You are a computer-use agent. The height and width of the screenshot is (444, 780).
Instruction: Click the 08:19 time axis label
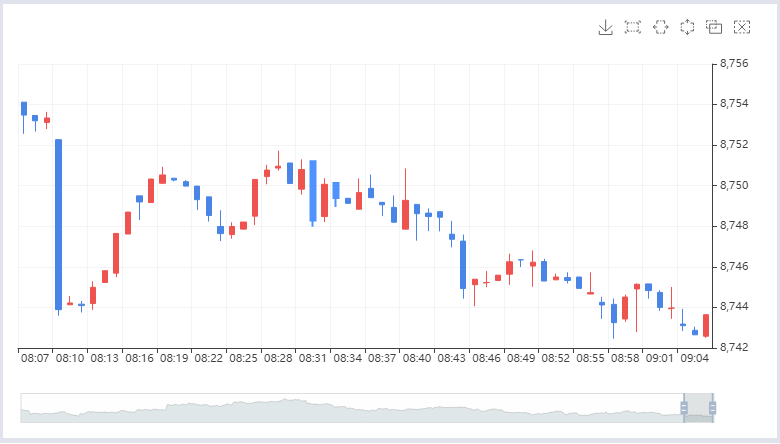coord(174,358)
